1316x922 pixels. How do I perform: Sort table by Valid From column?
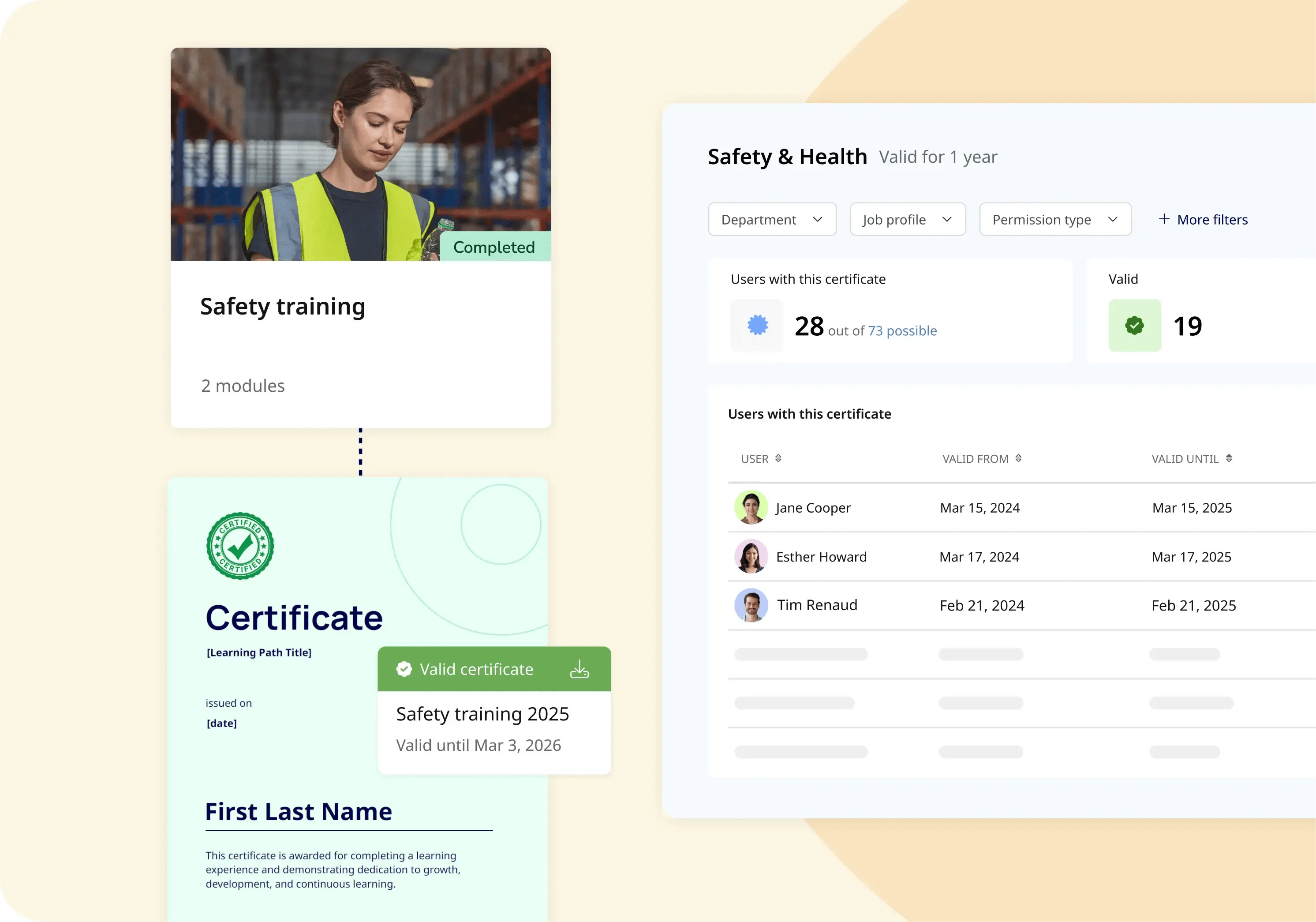click(x=1018, y=458)
